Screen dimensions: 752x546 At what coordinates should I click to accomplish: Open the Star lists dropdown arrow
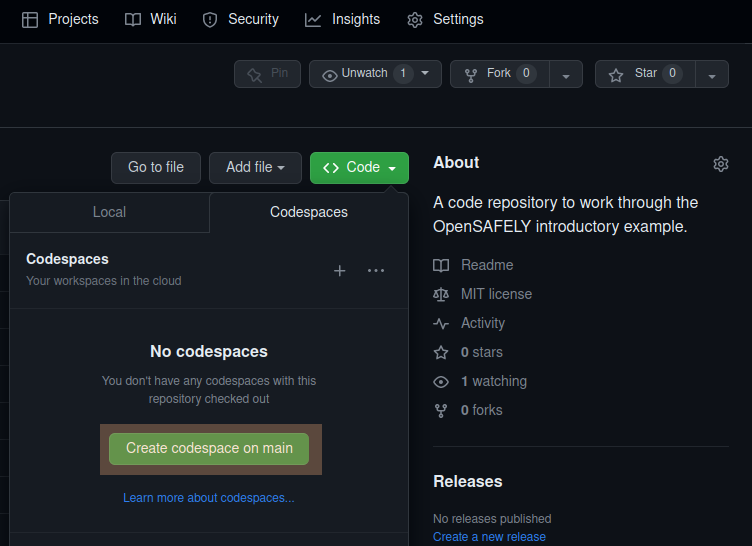click(712, 75)
